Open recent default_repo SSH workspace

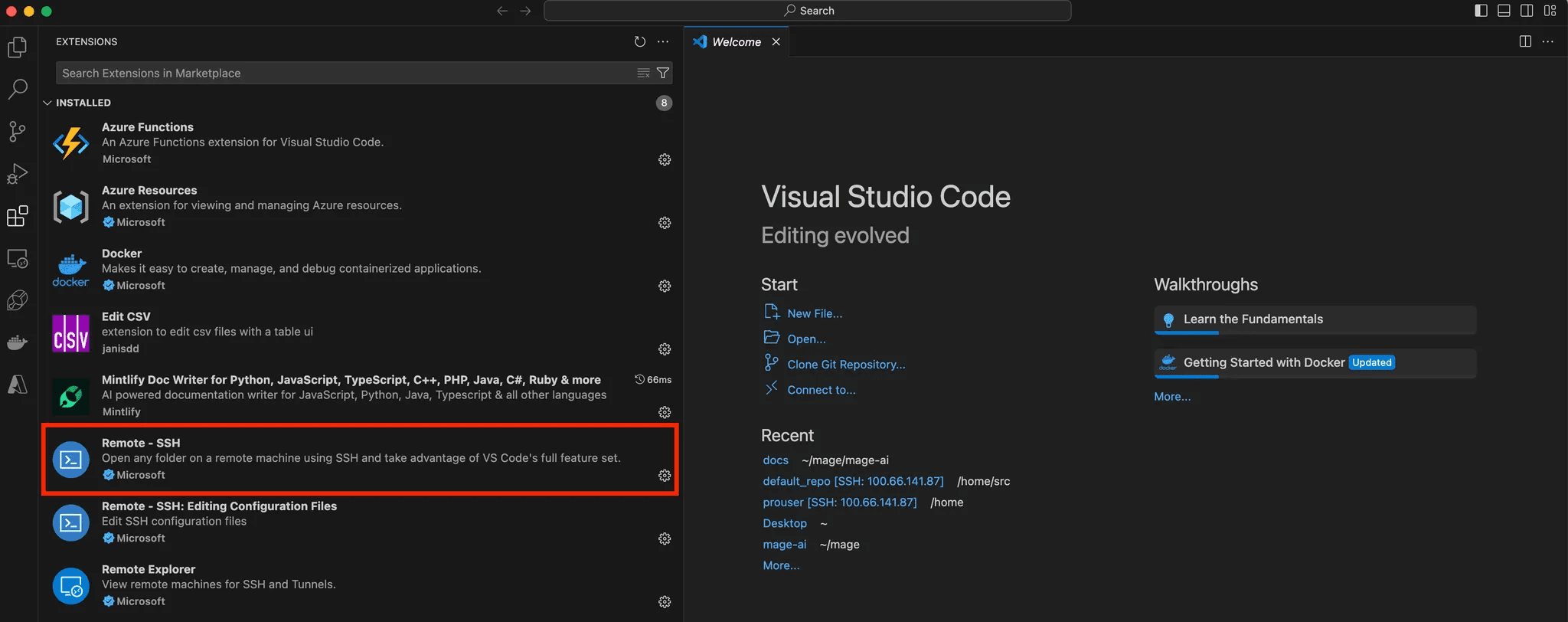pos(853,481)
